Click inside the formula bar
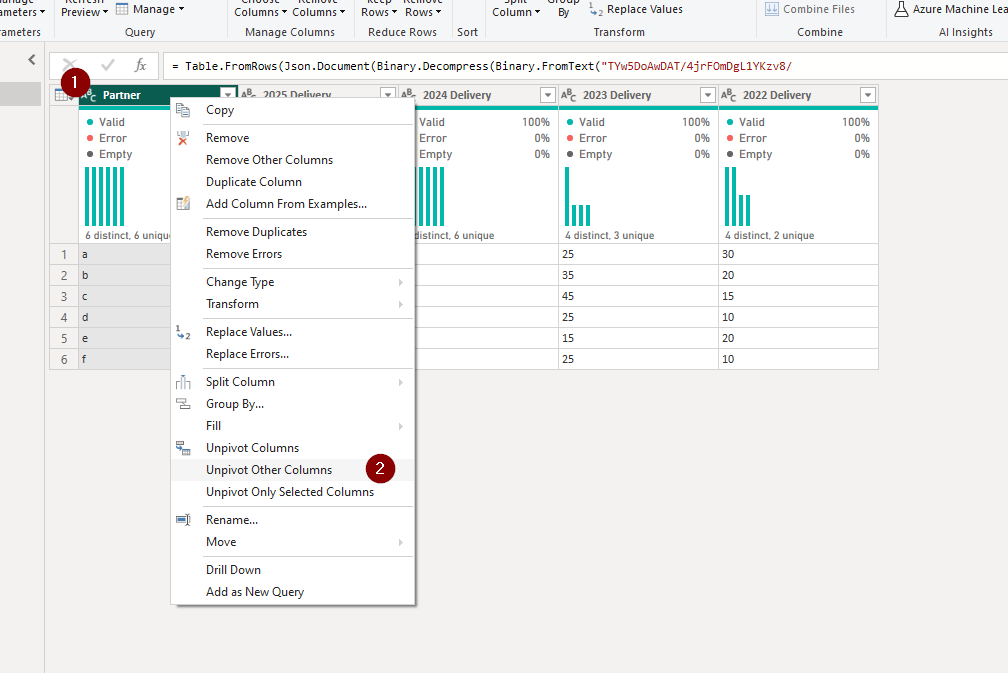This screenshot has width=1008, height=673. pyautogui.click(x=586, y=66)
